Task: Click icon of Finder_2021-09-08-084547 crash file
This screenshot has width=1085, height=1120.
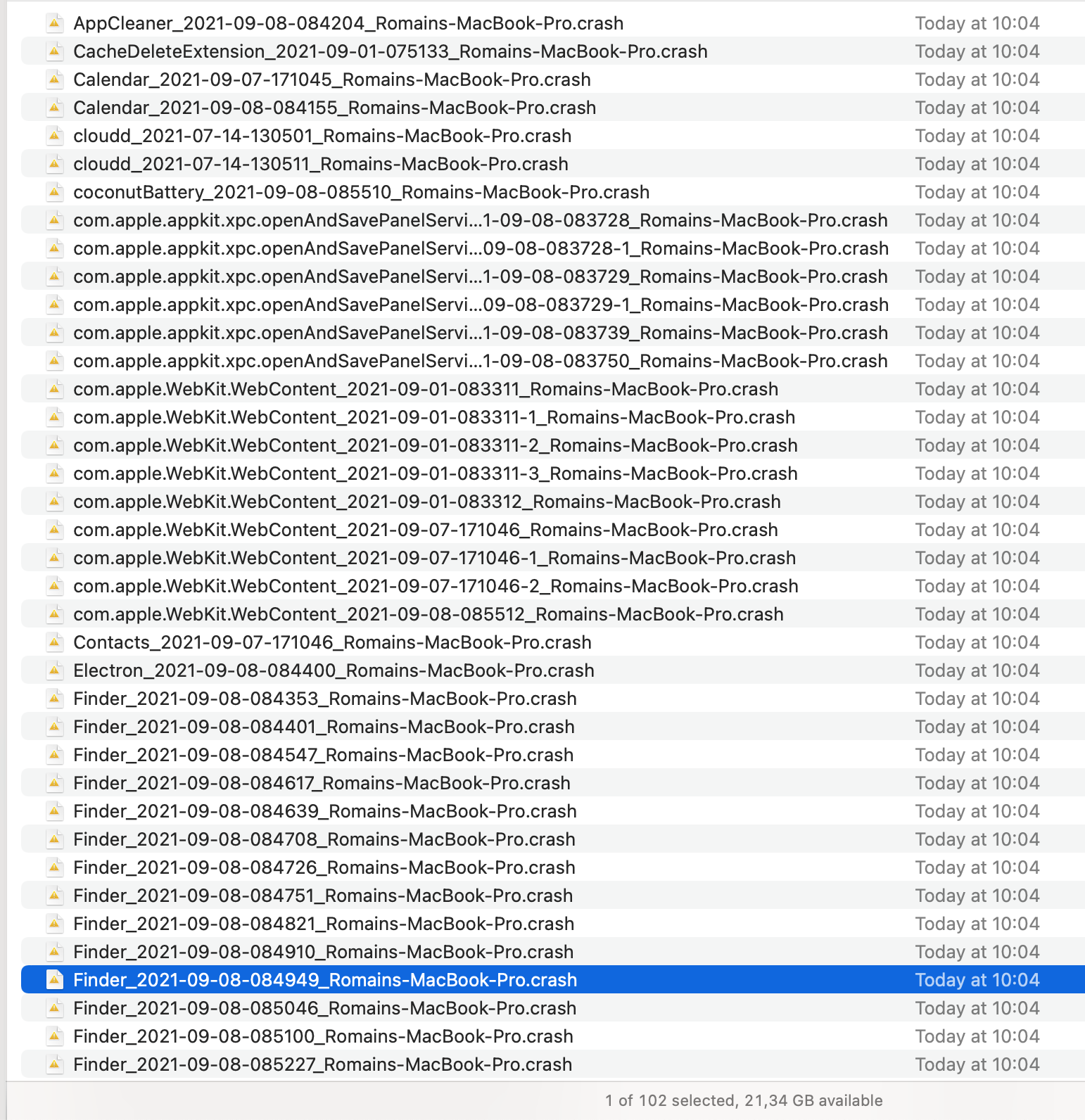Action: pos(54,755)
